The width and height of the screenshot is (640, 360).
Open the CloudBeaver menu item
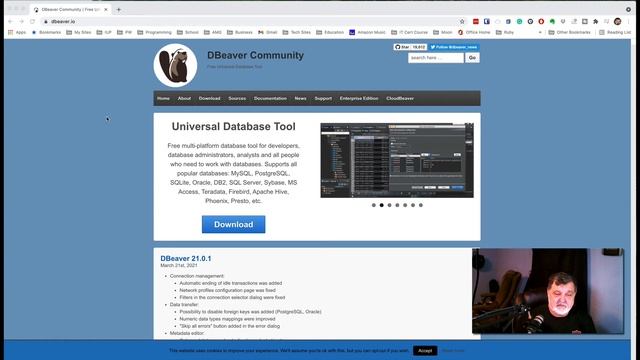click(x=400, y=98)
